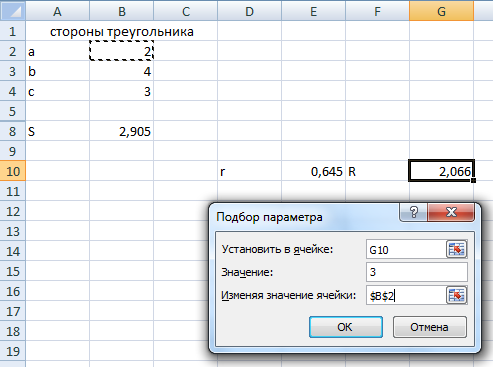Click the lowercase 'r' label in D10
Image resolution: width=493 pixels, height=367 pixels.
[249, 171]
